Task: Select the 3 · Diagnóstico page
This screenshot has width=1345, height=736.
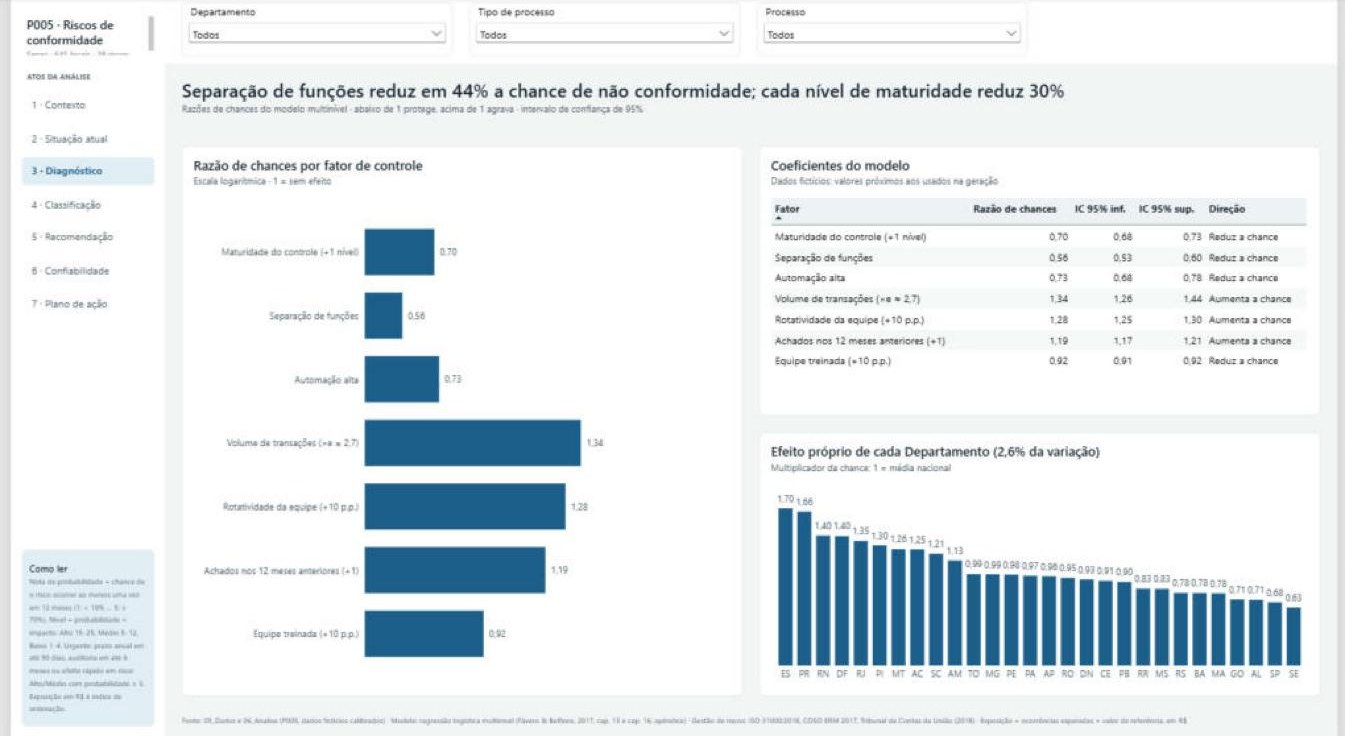Action: 88,171
